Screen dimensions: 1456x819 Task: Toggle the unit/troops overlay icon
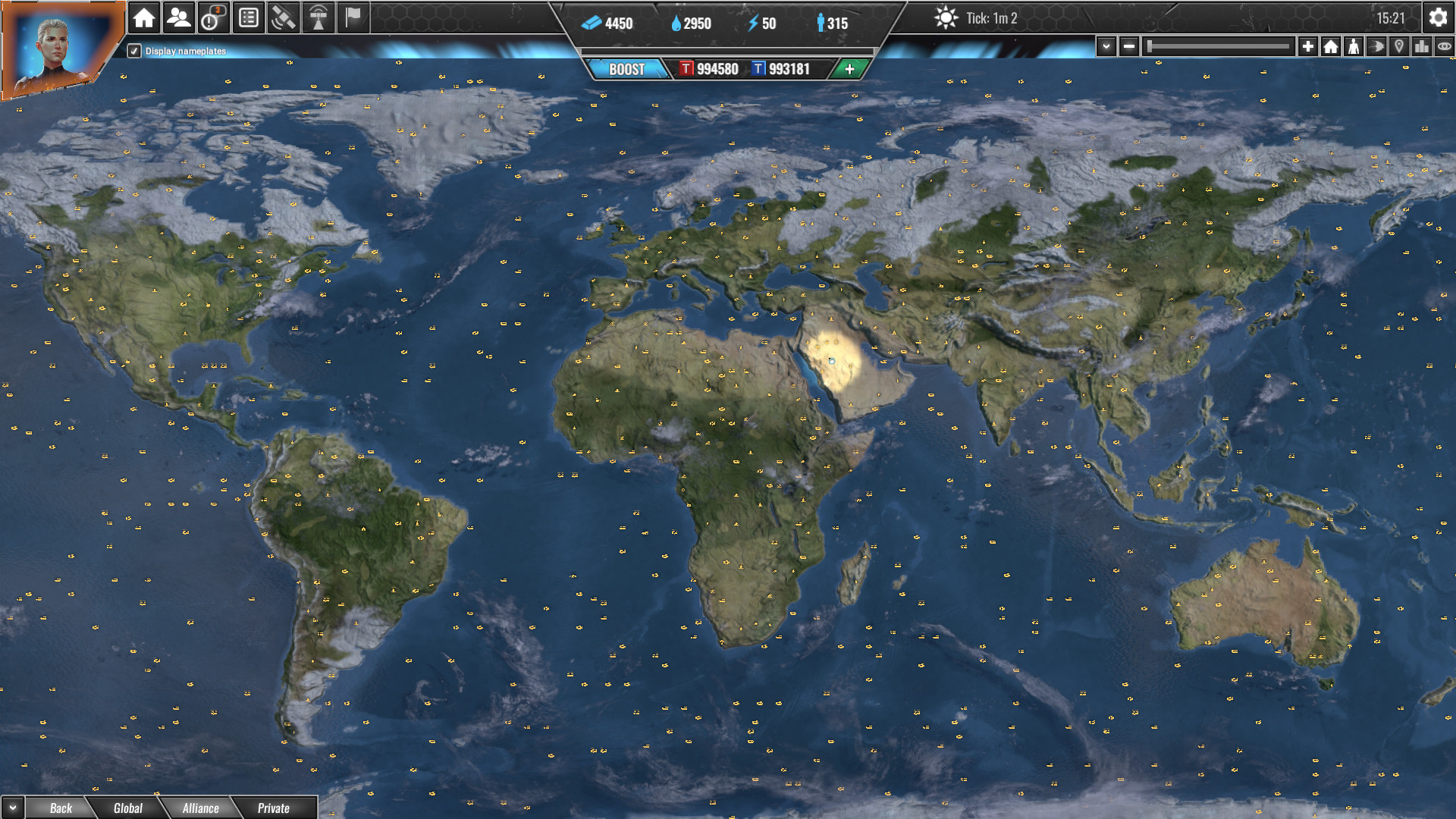coord(1354,46)
